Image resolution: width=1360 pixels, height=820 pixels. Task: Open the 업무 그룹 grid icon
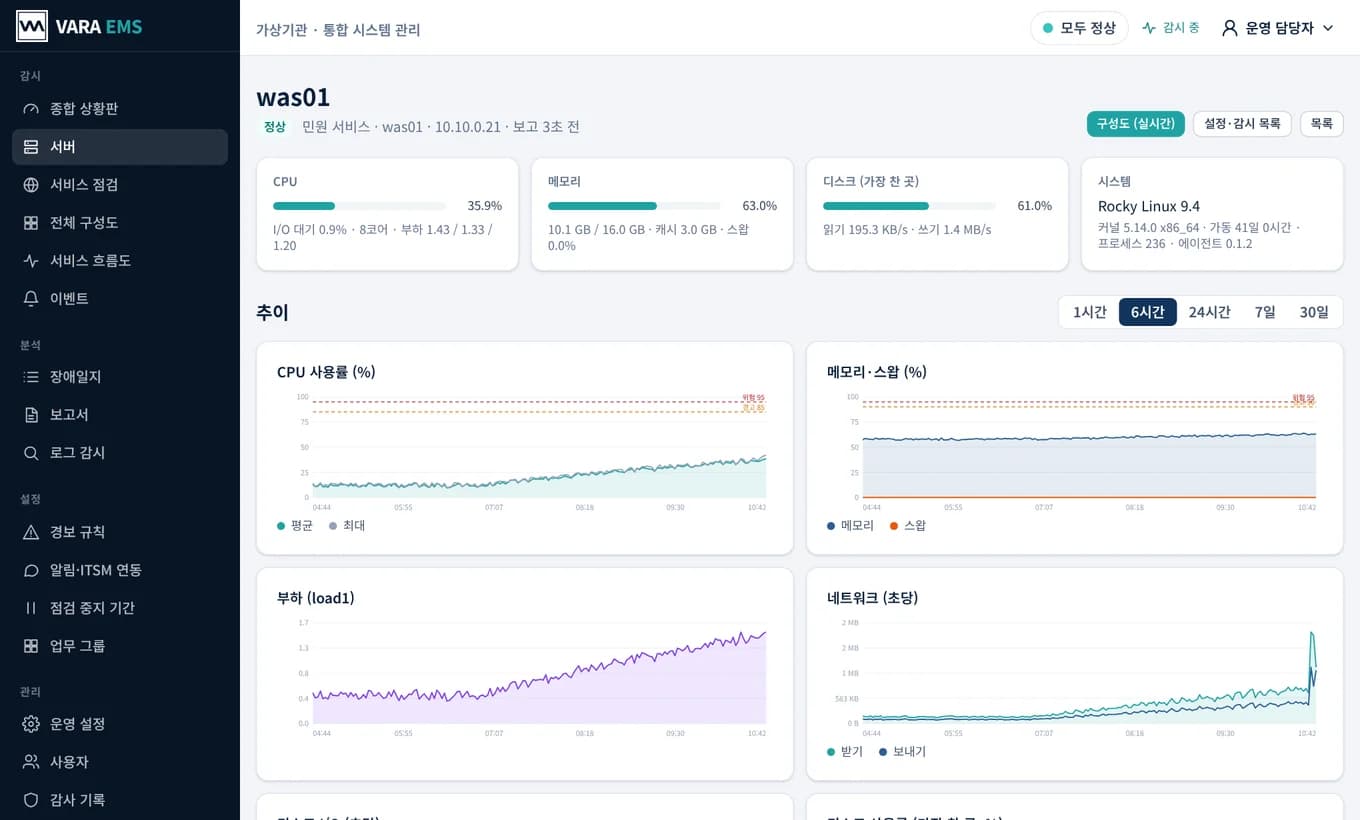31,645
